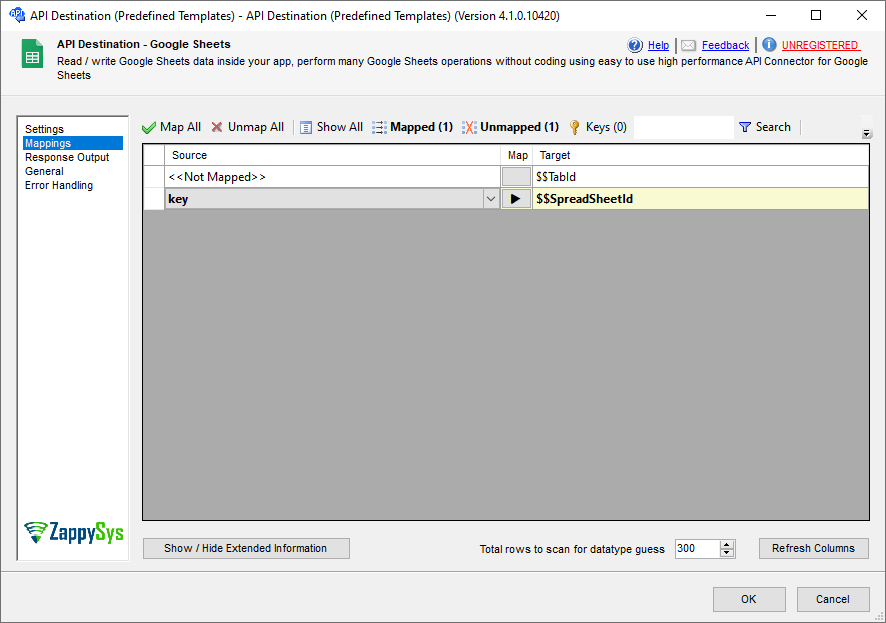Image resolution: width=886 pixels, height=623 pixels.
Task: Click the Map column header
Action: 516,155
